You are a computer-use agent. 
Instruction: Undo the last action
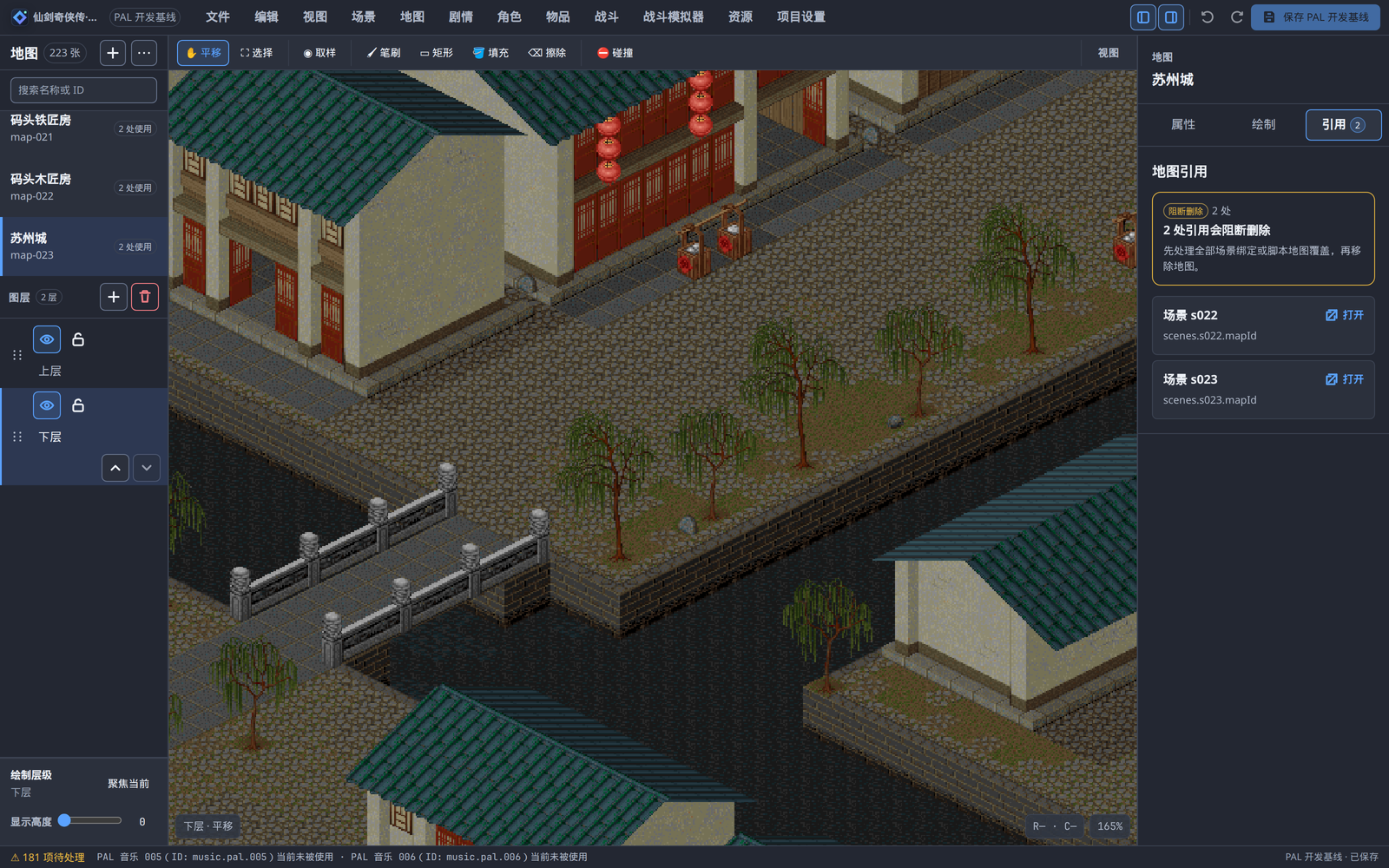pos(1208,17)
